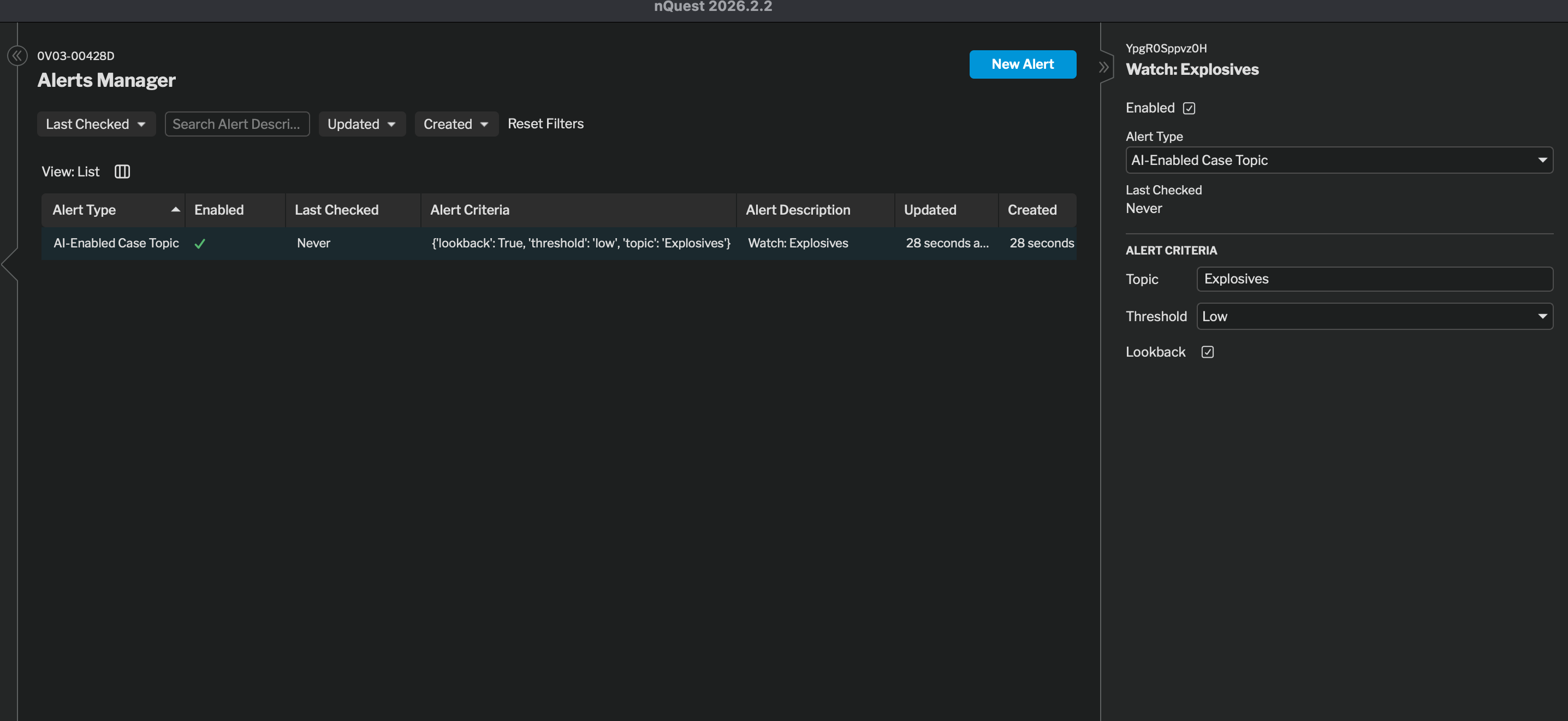Collapse the alert details panel chevron
1568x721 pixels.
tap(1103, 68)
